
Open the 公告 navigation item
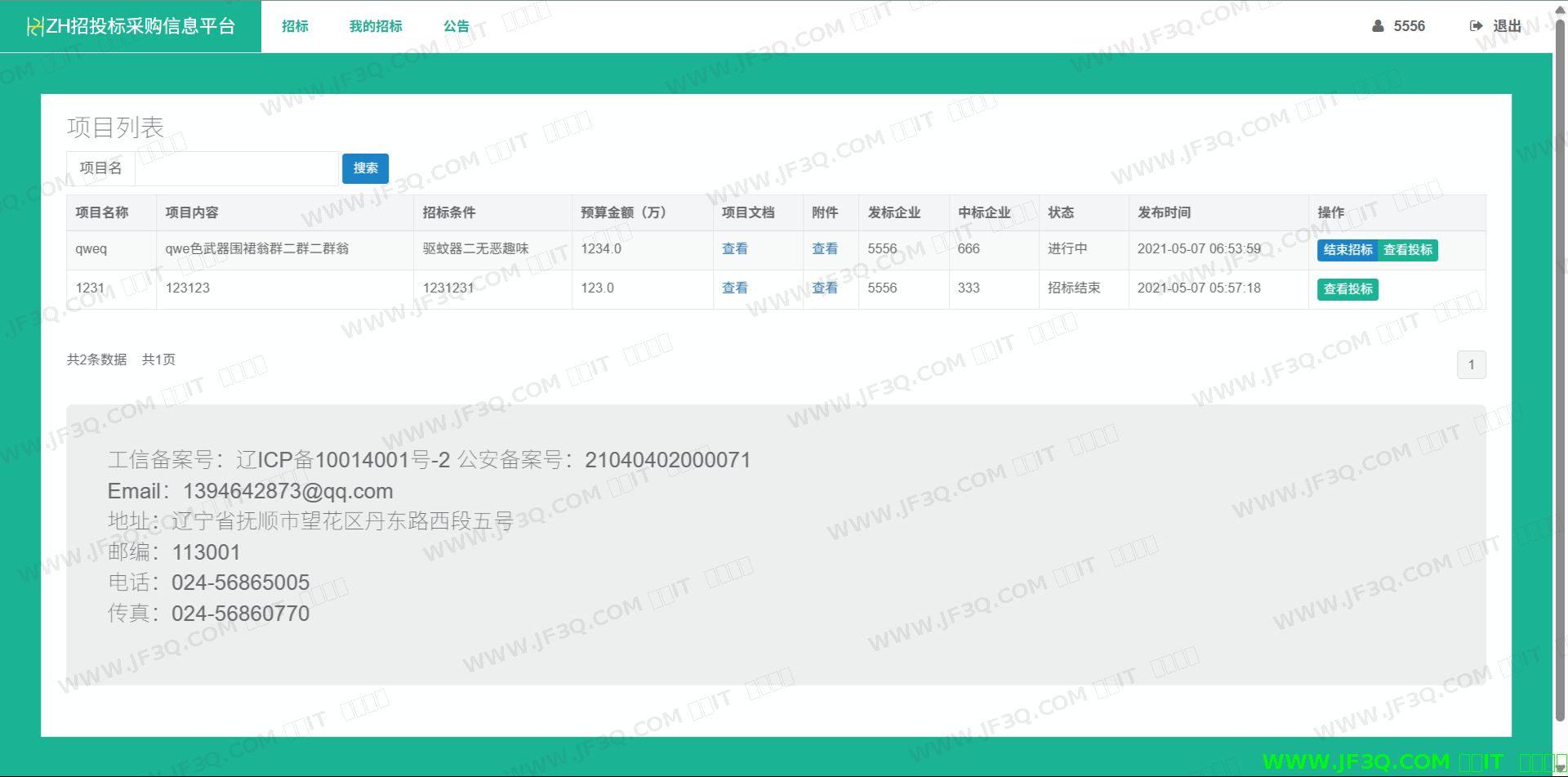pos(457,26)
